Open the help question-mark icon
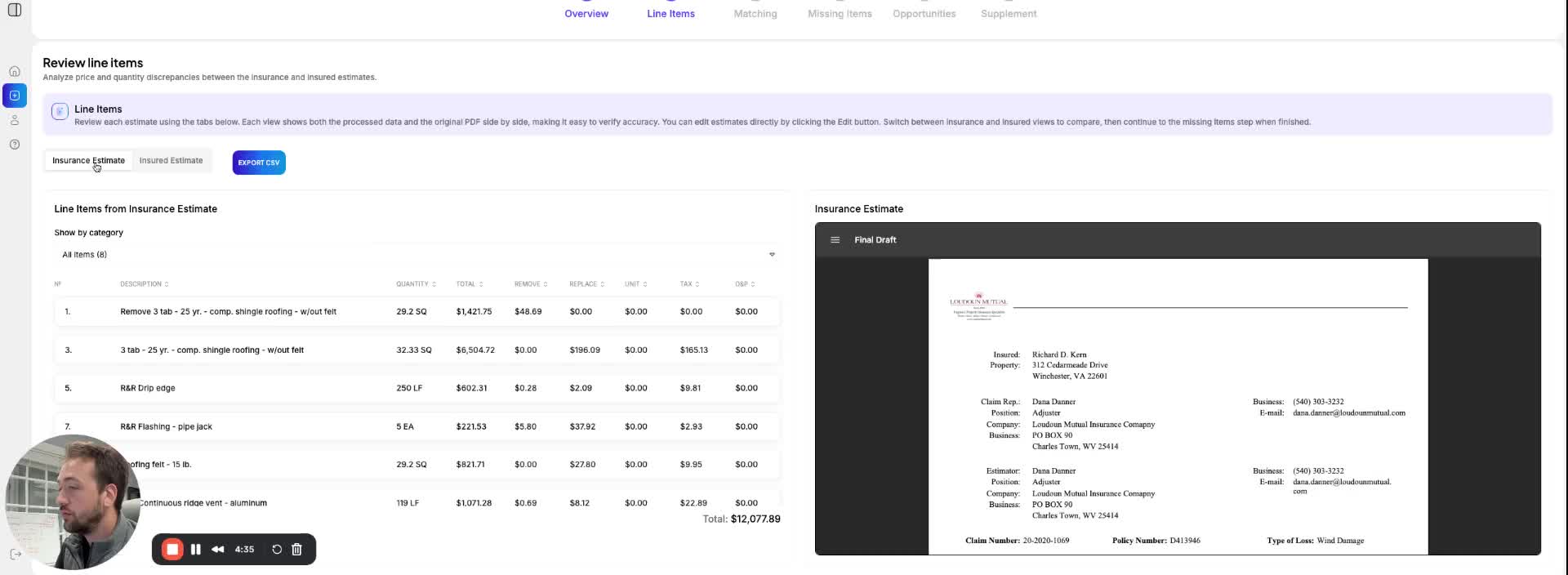 tap(15, 145)
